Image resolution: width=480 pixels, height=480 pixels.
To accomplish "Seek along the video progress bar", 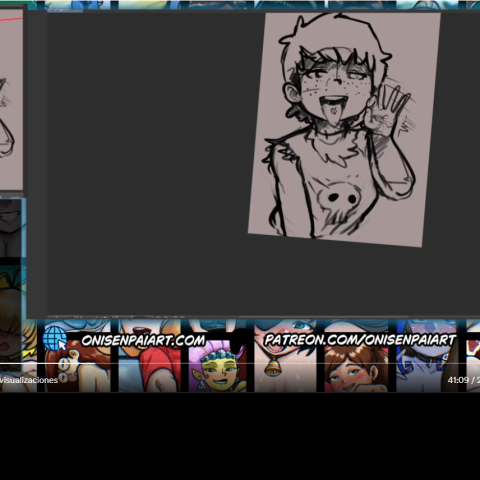I will click(x=240, y=363).
